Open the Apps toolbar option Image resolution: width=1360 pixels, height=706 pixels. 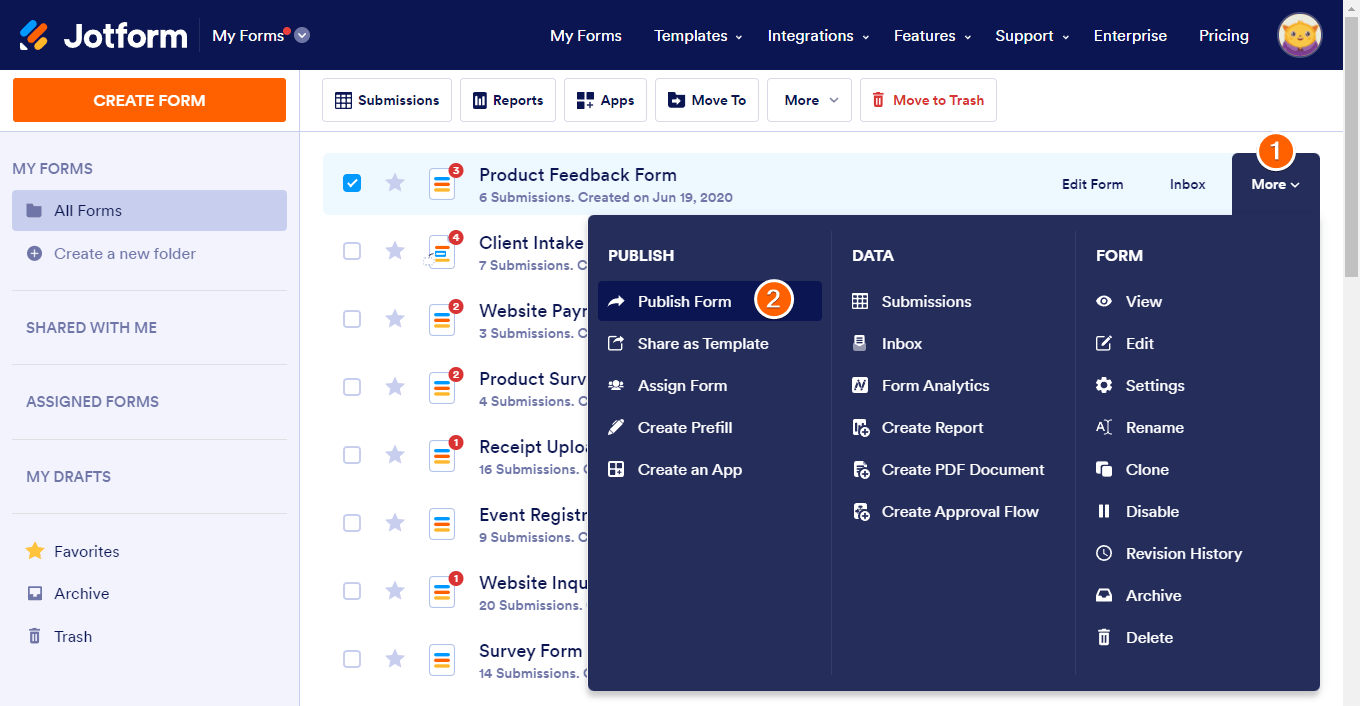pos(605,100)
